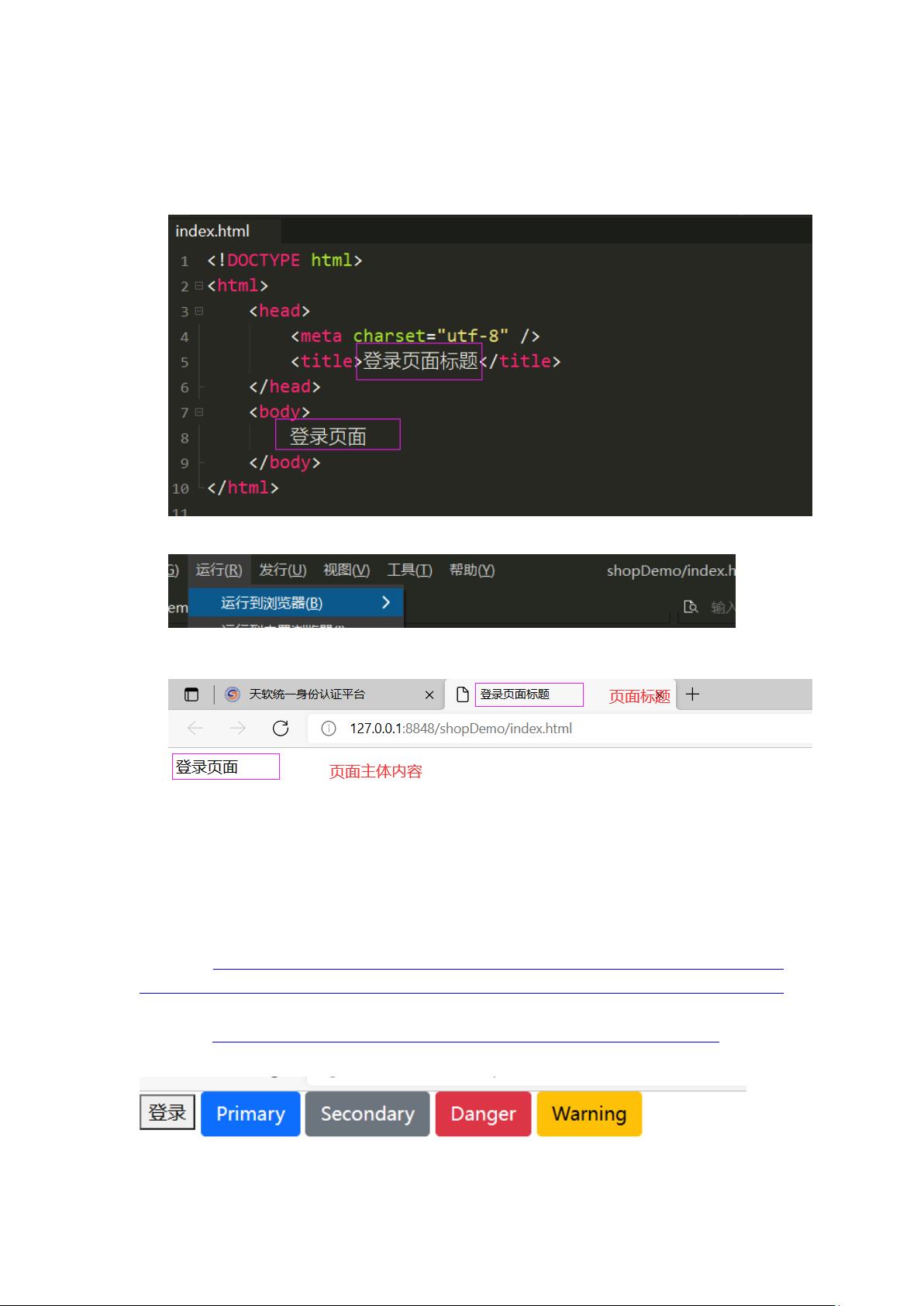
Task: Choose 运行到浏览器(B) menu entry
Action: (296, 603)
